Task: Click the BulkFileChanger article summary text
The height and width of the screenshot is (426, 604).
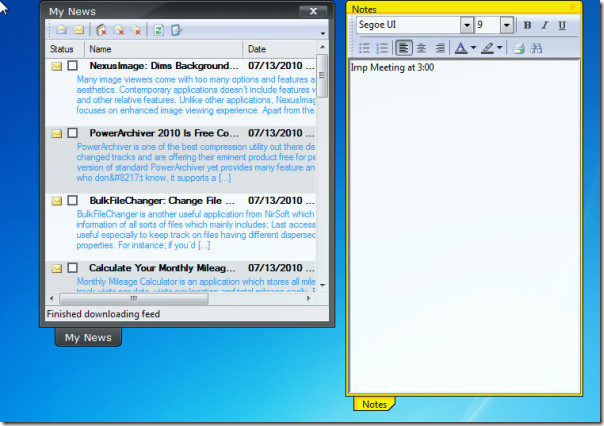Action: coord(196,230)
